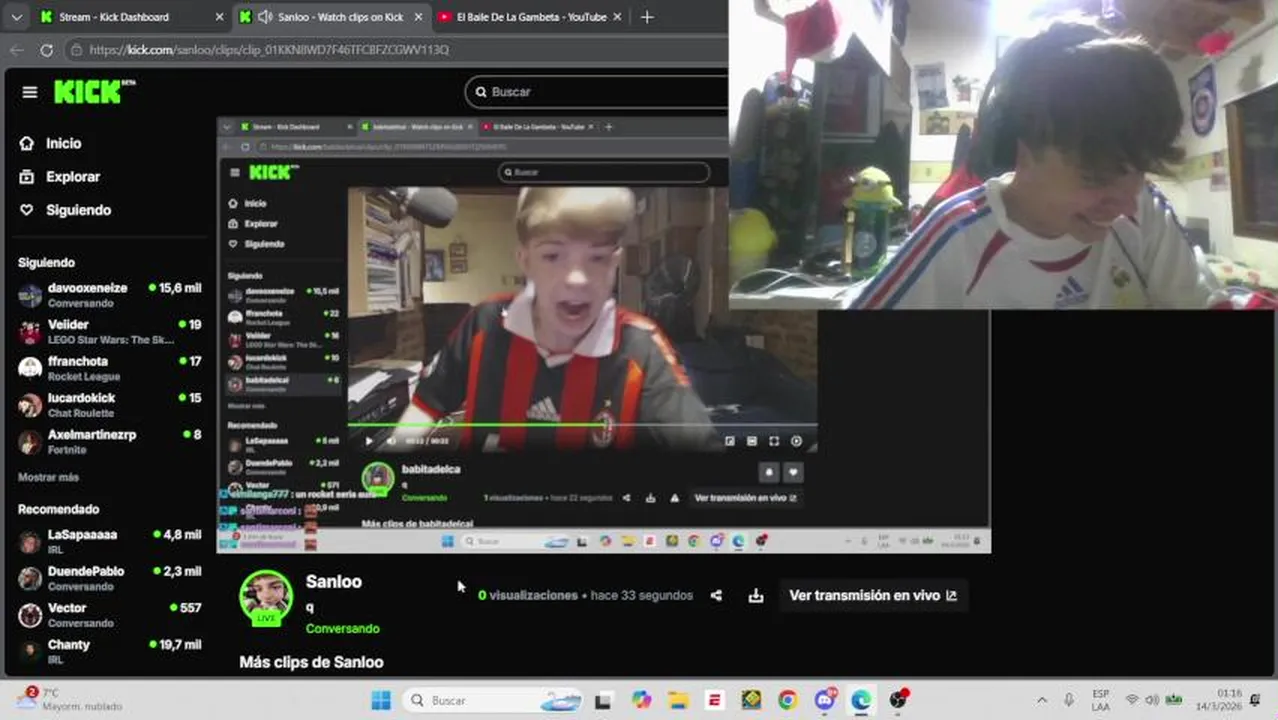1278x720 pixels.
Task: Reload the Kick page
Action: point(46,49)
